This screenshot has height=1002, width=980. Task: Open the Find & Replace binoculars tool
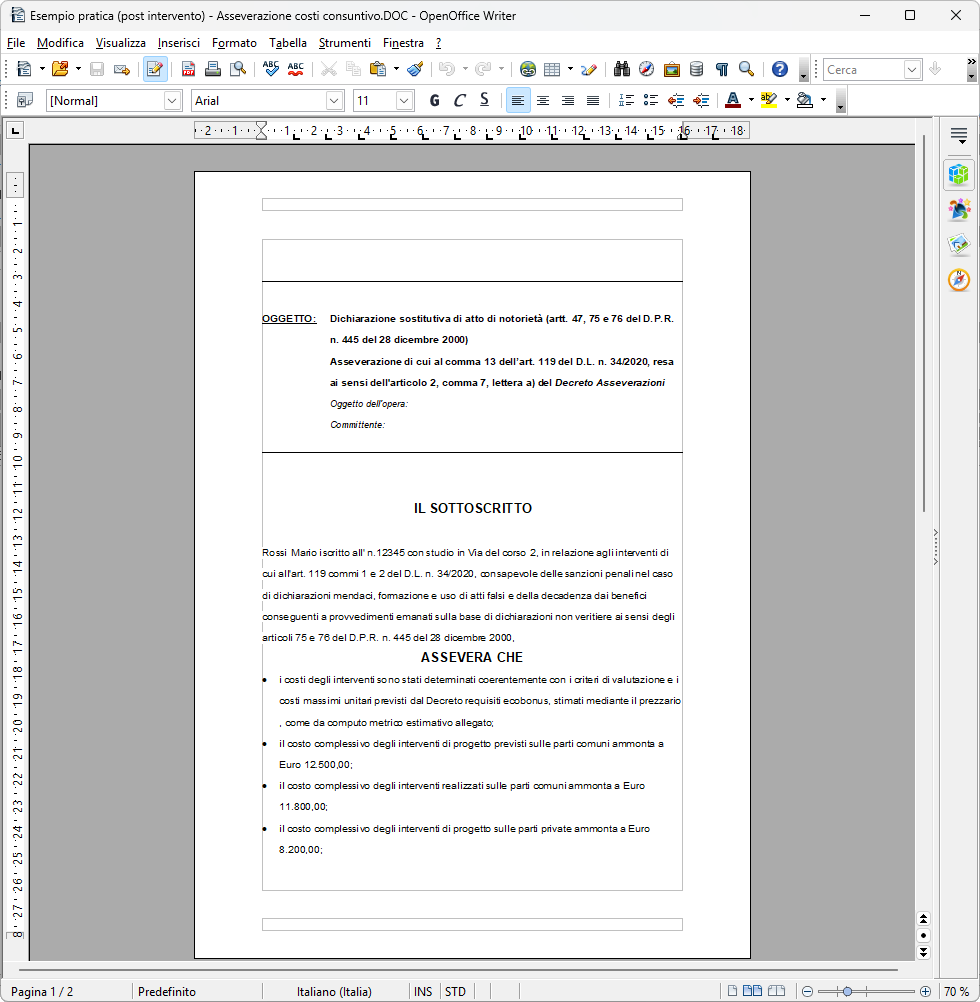pyautogui.click(x=621, y=69)
